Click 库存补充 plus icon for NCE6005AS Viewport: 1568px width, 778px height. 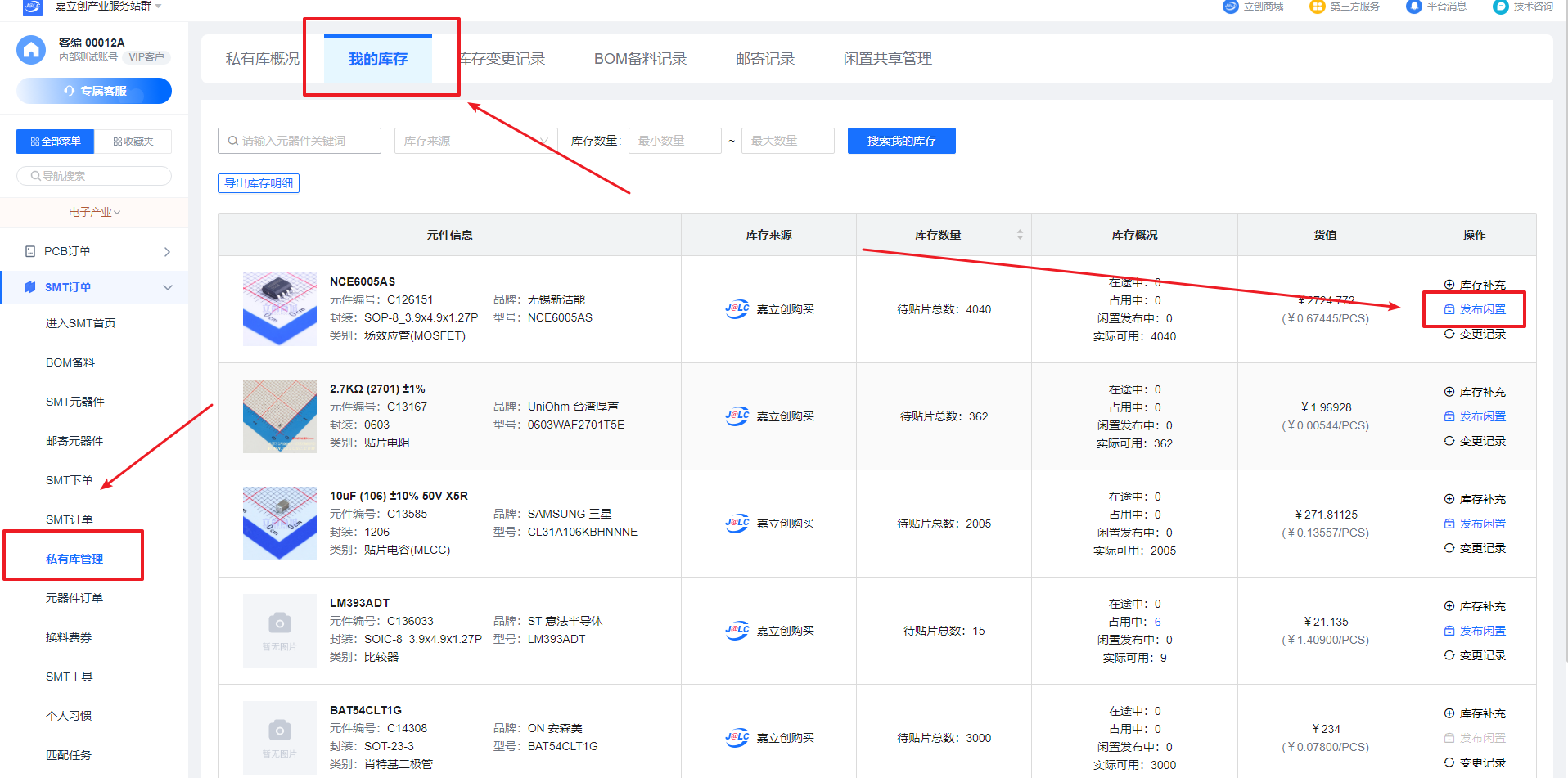[x=1449, y=285]
